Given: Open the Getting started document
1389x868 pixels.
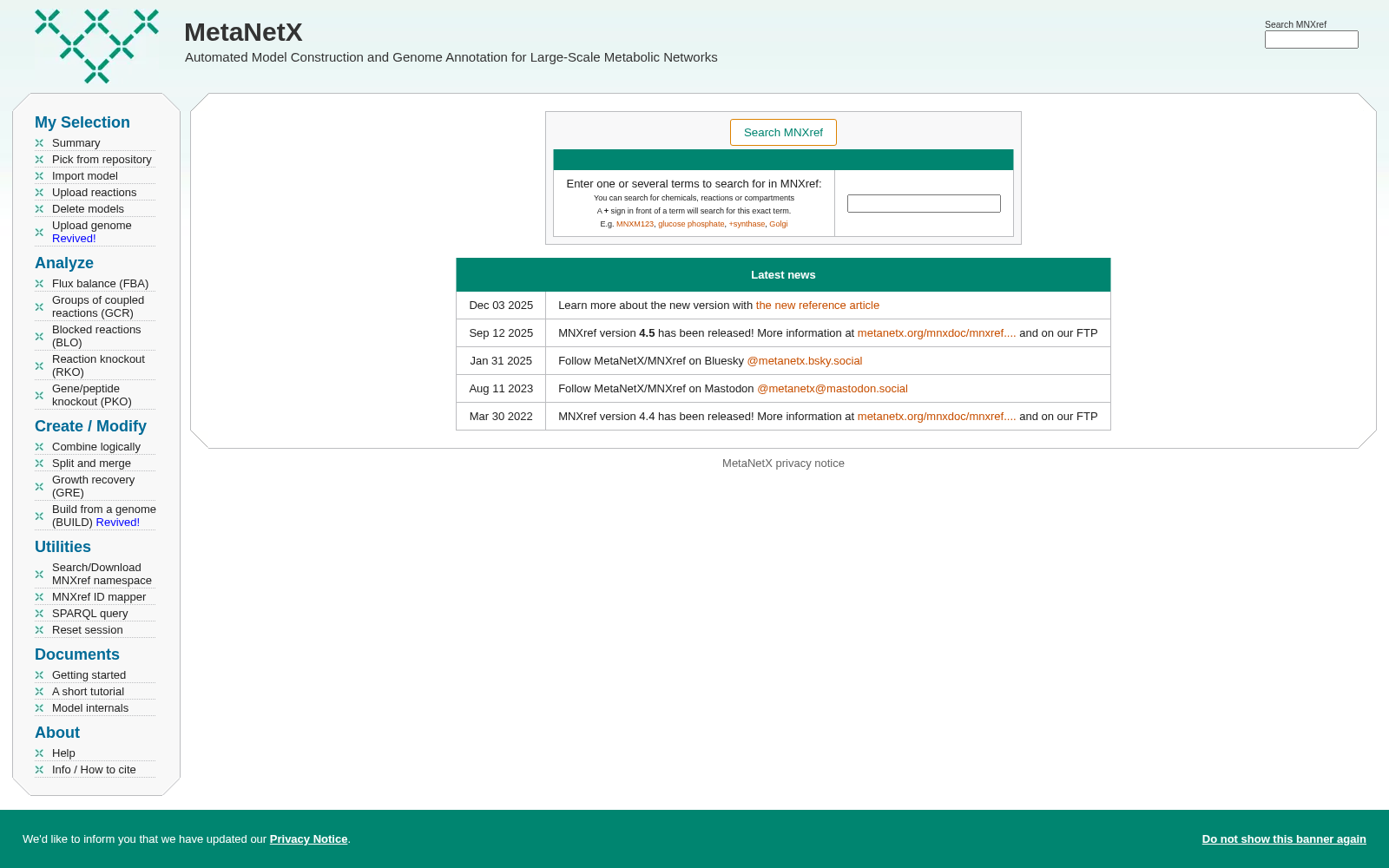Looking at the screenshot, I should pyautogui.click(x=89, y=675).
